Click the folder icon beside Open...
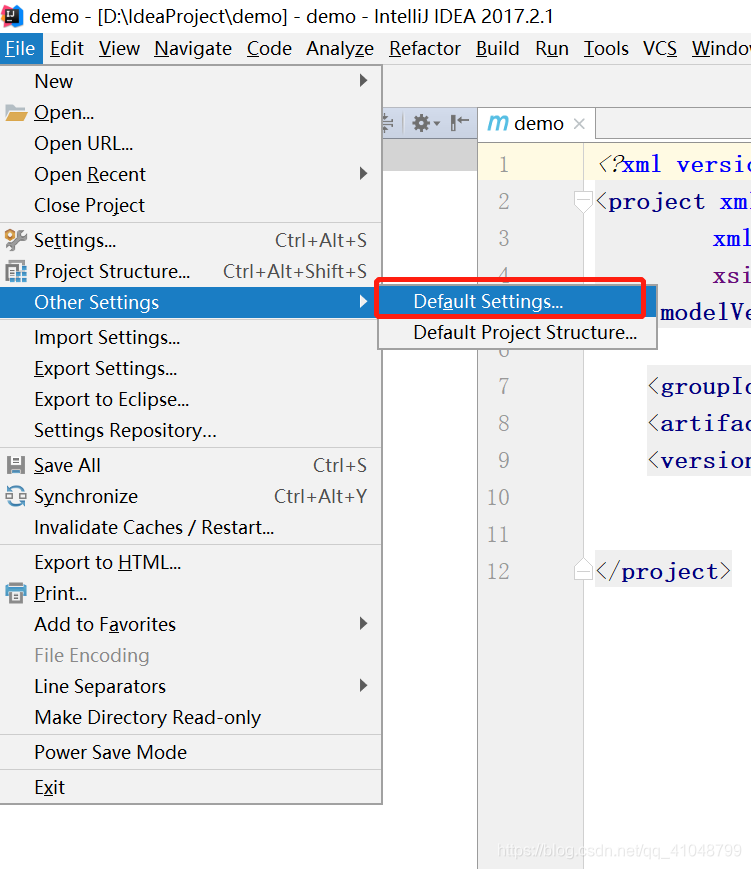The image size is (751, 869). (x=18, y=112)
